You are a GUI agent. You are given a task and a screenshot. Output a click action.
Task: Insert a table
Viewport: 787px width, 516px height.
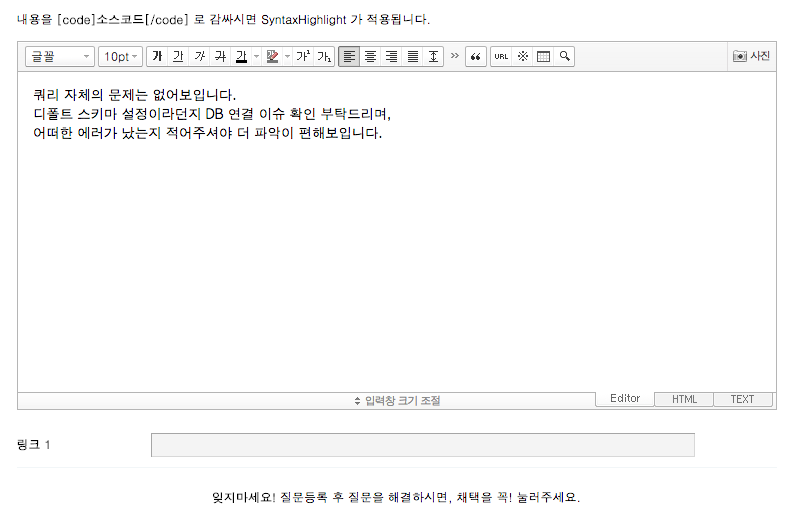[x=544, y=56]
